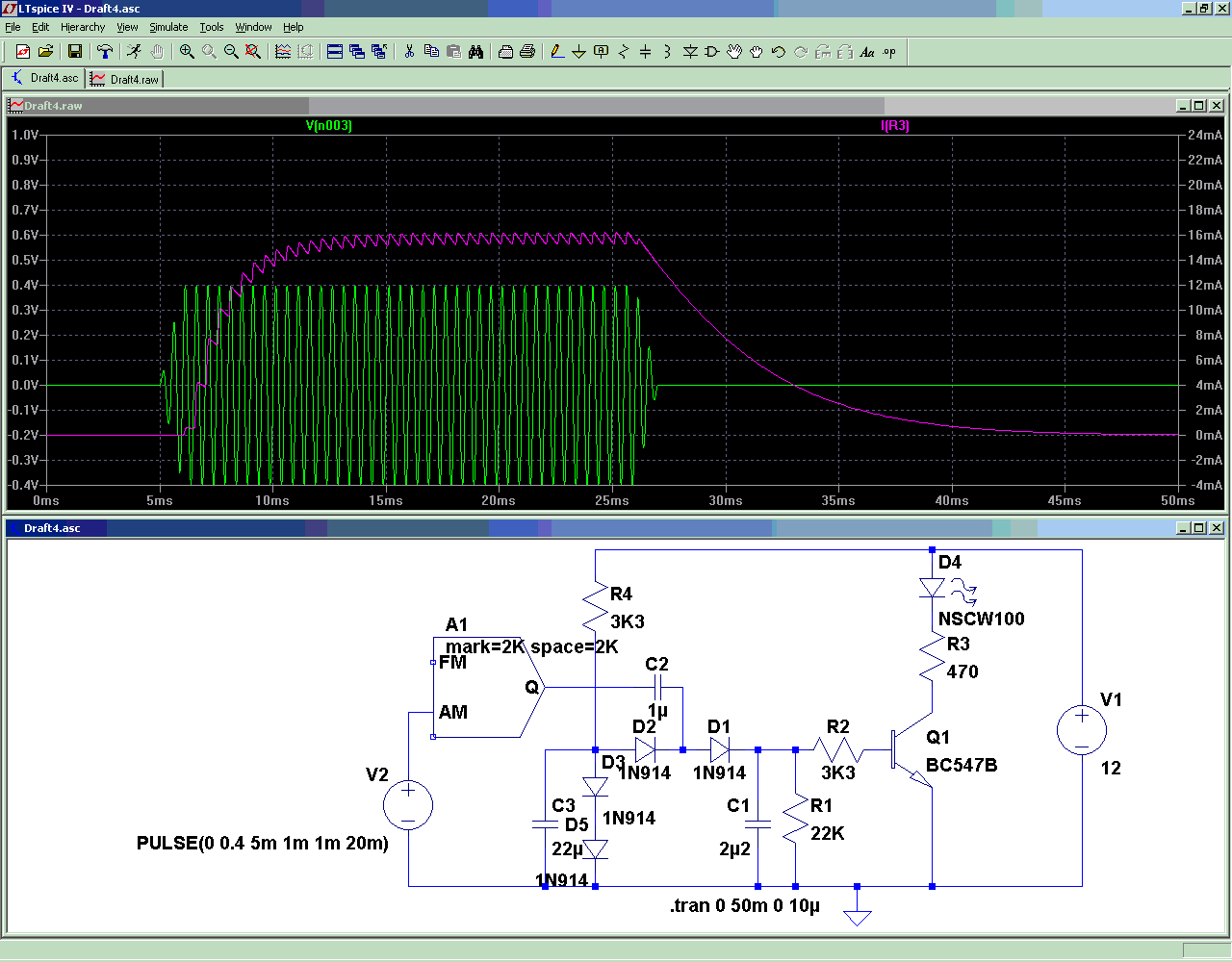Click the .tran 0 50m directive text

pyautogui.click(x=745, y=906)
